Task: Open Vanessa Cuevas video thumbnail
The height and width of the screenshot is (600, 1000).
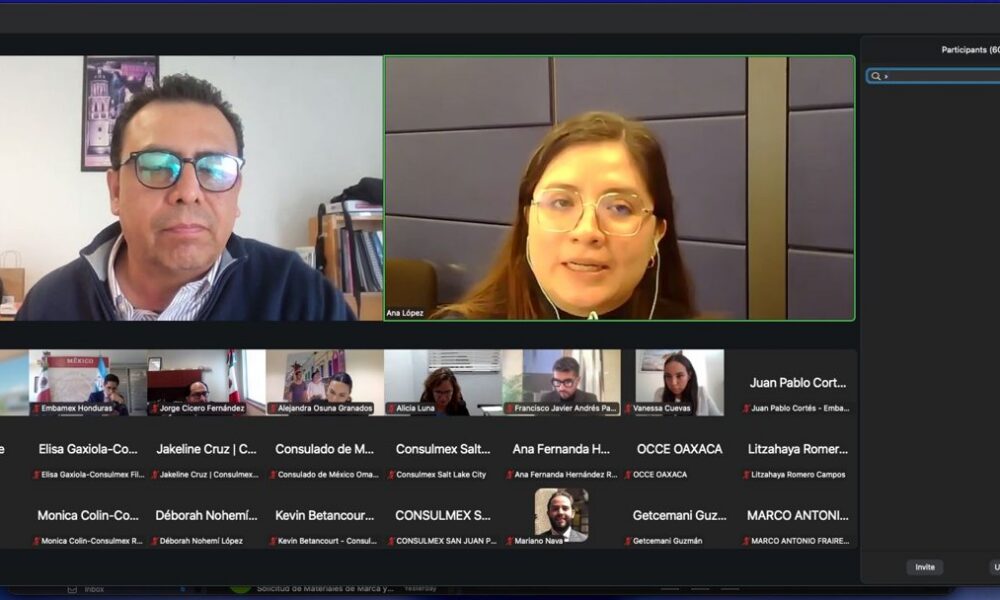Action: pos(680,383)
